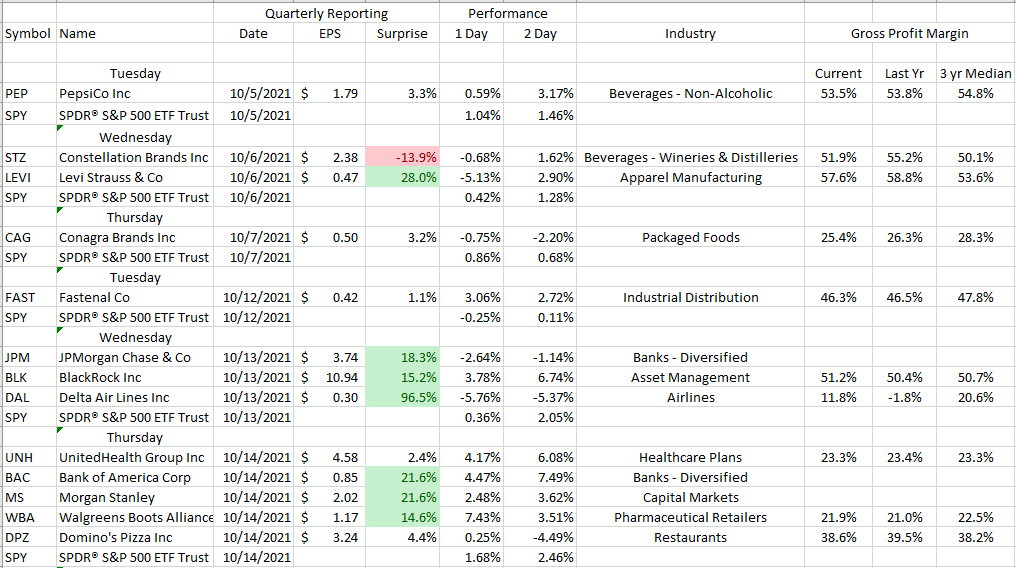
Task: Select the red -13.9% surprise cell
Action: click(401, 157)
